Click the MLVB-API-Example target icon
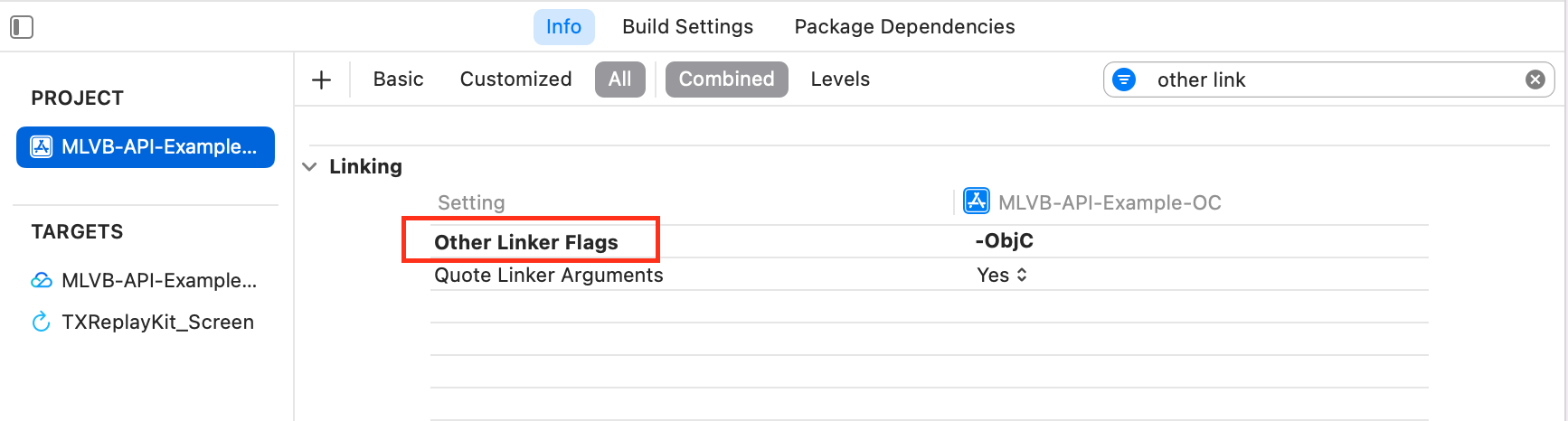The height and width of the screenshot is (421, 1568). (x=42, y=280)
